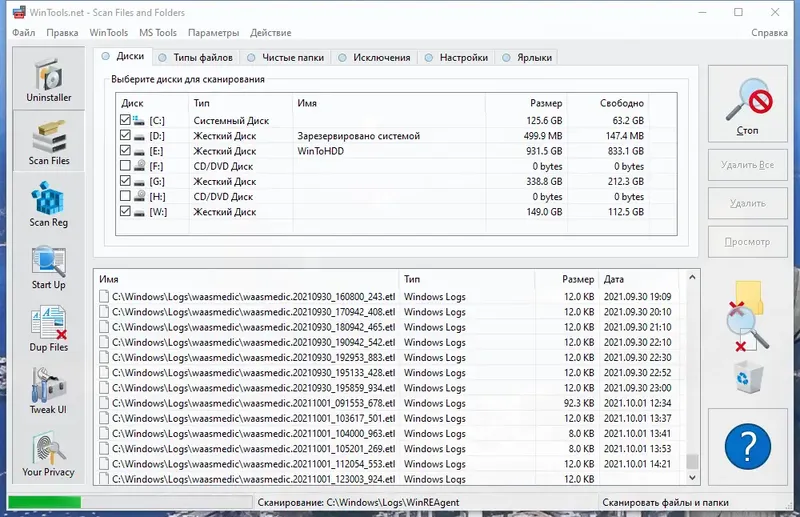Click the C: system drive icon

pyautogui.click(x=139, y=120)
